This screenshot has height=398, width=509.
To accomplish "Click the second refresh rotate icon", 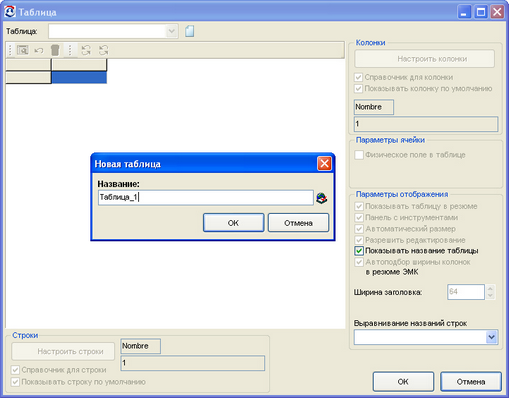I will coord(104,50).
